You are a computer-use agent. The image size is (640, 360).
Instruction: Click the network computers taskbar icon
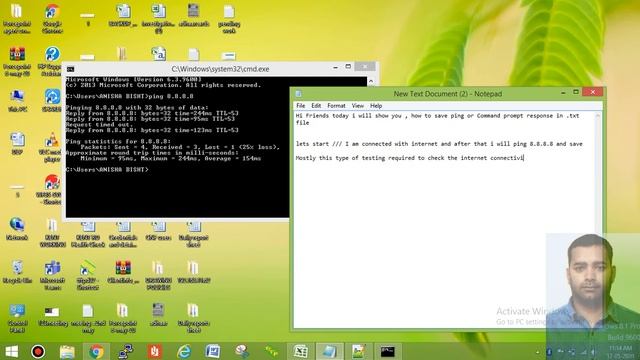pyautogui.click(x=125, y=351)
